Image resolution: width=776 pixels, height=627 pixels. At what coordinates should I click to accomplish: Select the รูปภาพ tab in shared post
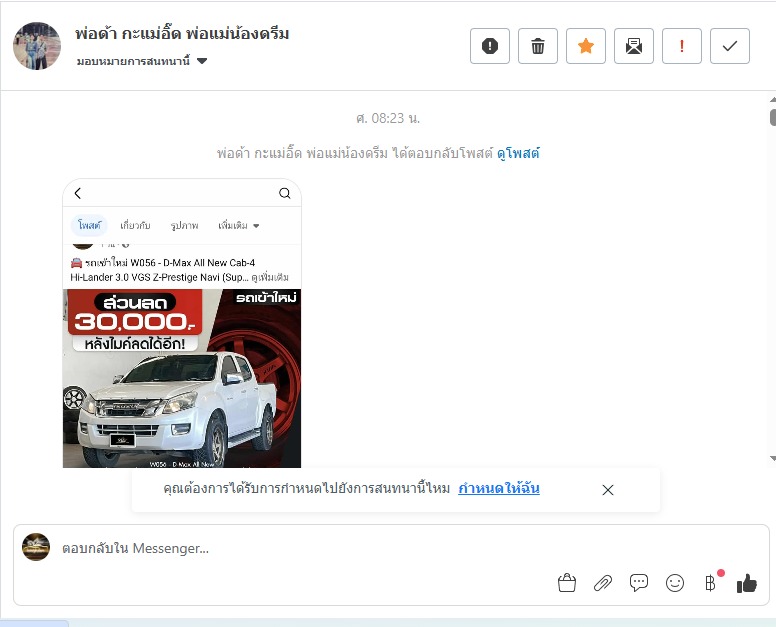click(184, 226)
